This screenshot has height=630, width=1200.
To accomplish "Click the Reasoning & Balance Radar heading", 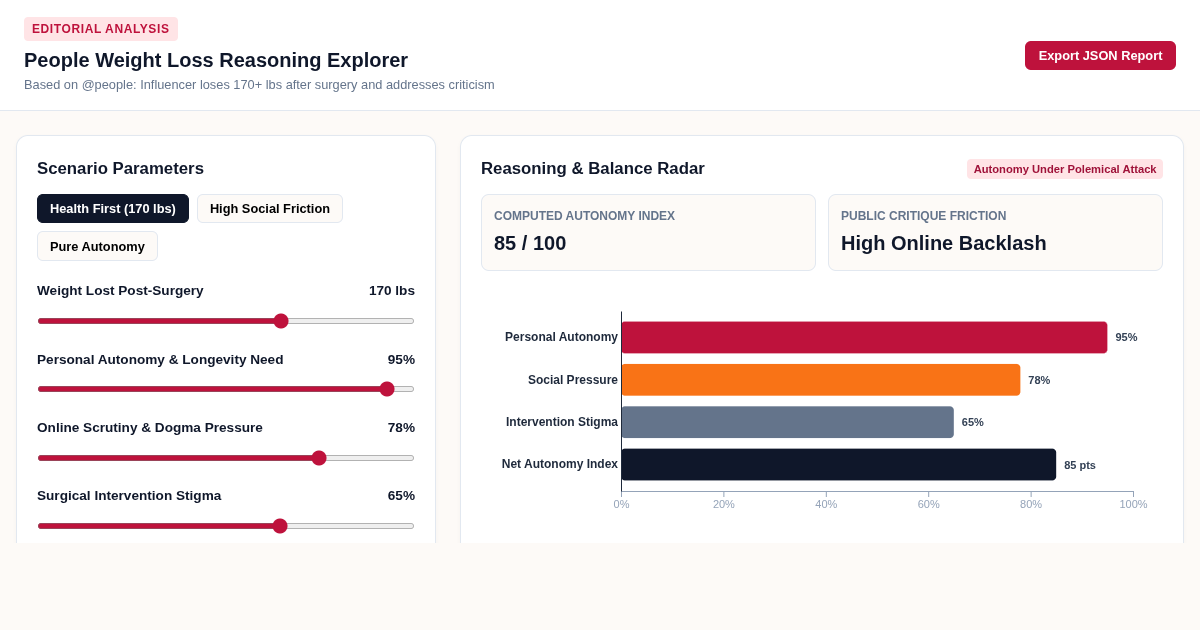I will tap(593, 169).
